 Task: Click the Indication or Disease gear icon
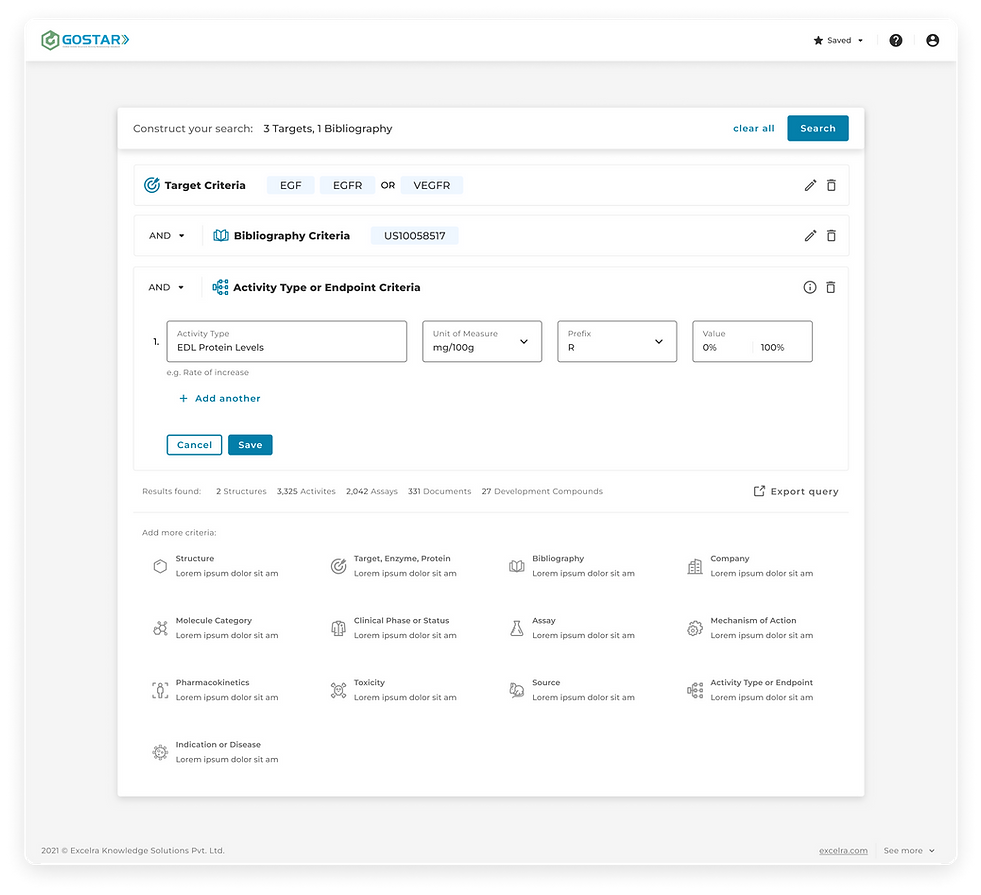(x=160, y=751)
